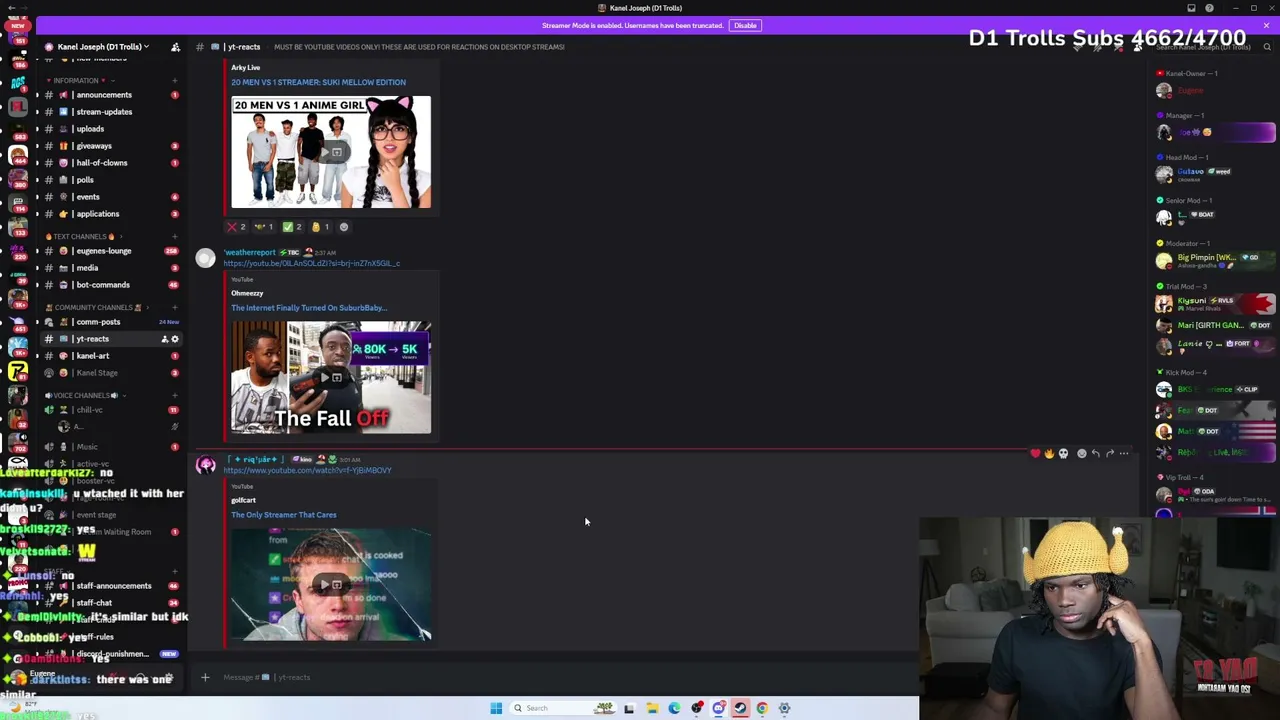Open the youtube.com/watch link in the latest message
The width and height of the screenshot is (1280, 720).
(x=307, y=471)
